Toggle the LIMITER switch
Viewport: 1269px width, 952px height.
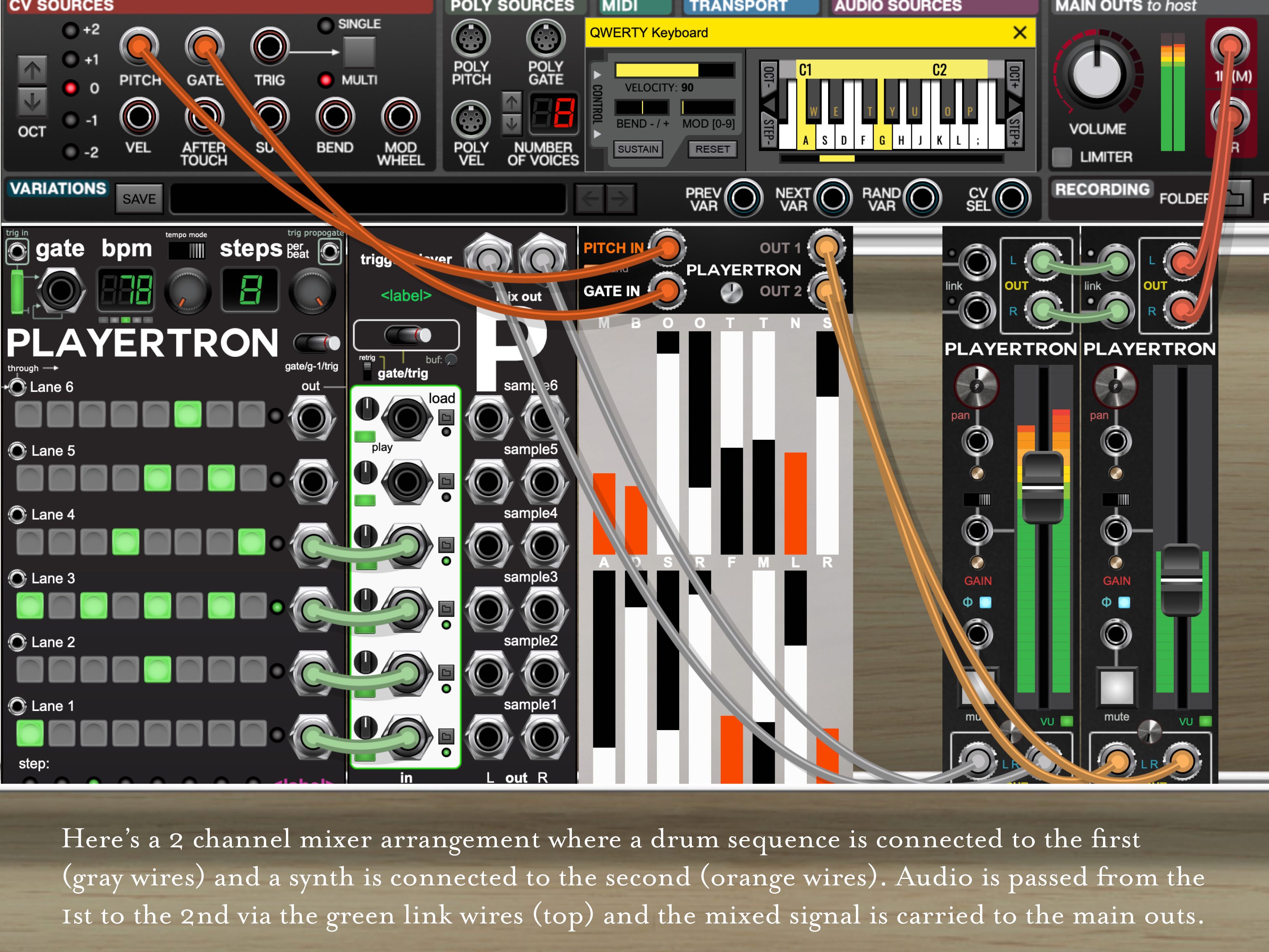1062,157
